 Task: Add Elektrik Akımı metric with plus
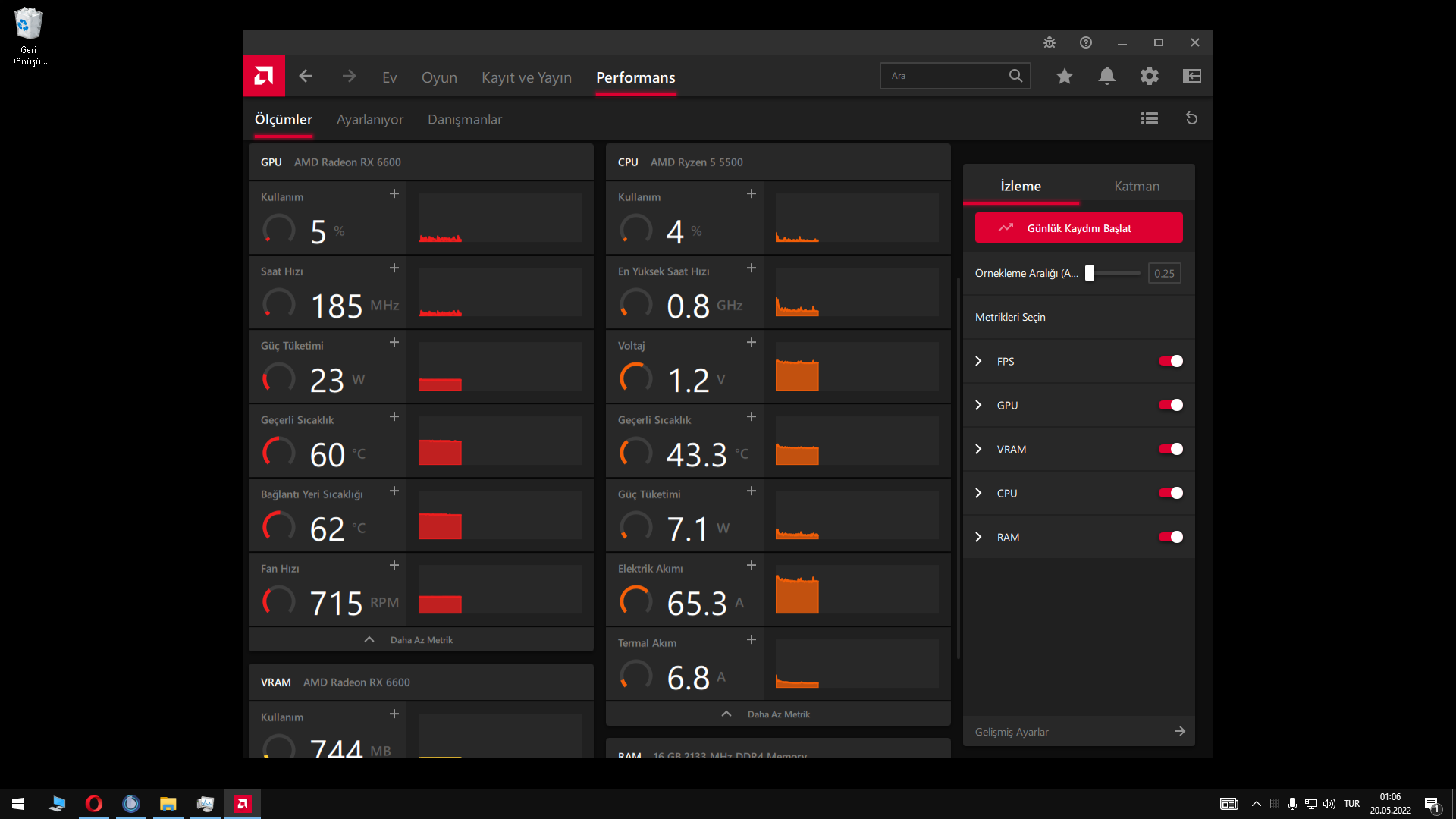click(x=752, y=566)
